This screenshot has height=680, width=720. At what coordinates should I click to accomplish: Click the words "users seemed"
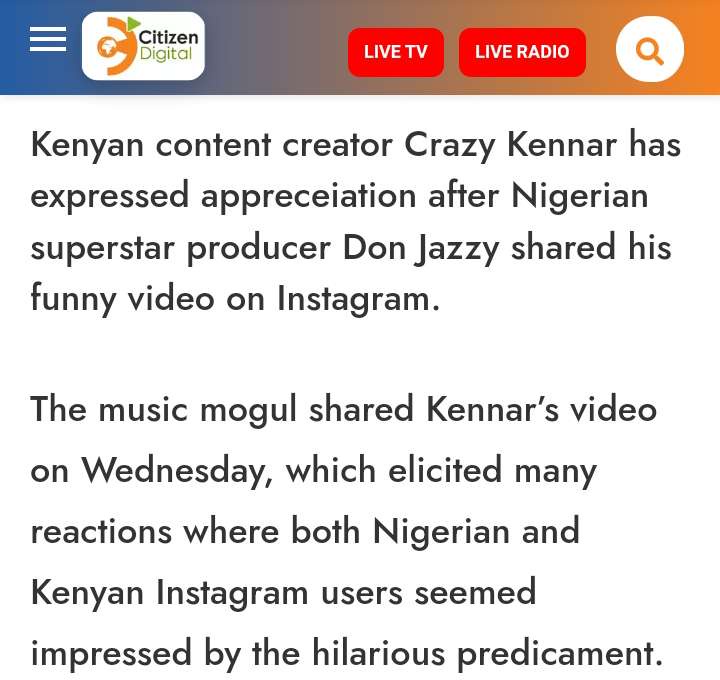(x=428, y=592)
